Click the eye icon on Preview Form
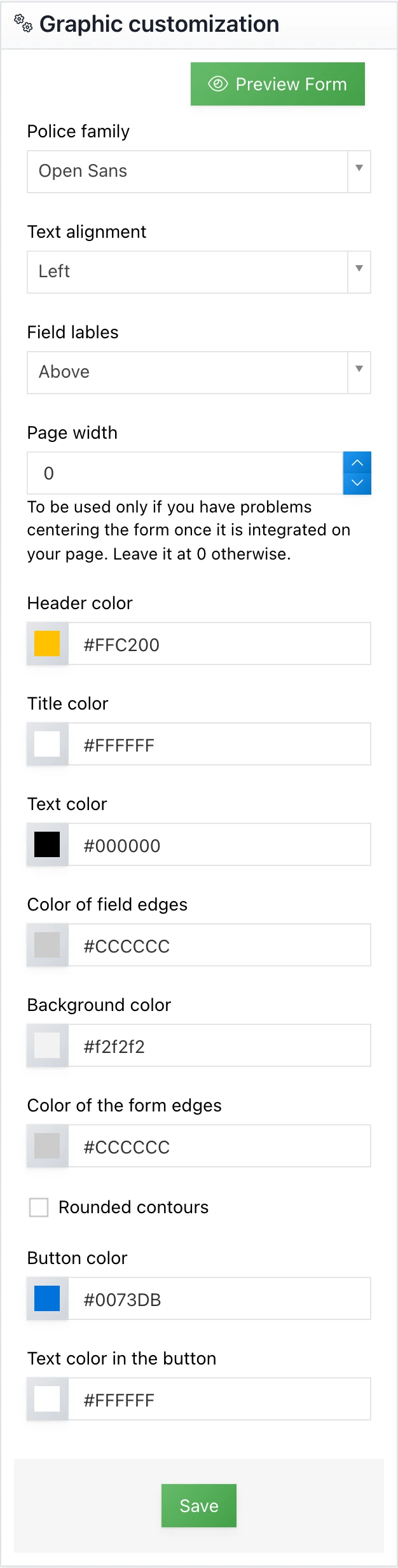The width and height of the screenshot is (398, 1568). [219, 83]
